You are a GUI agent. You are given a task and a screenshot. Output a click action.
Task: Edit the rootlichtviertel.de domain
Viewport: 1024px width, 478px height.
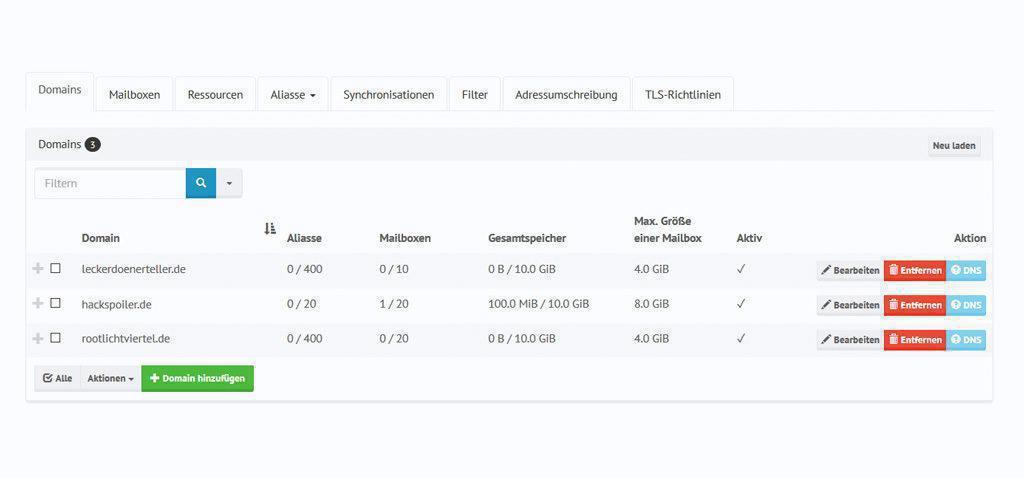(850, 340)
